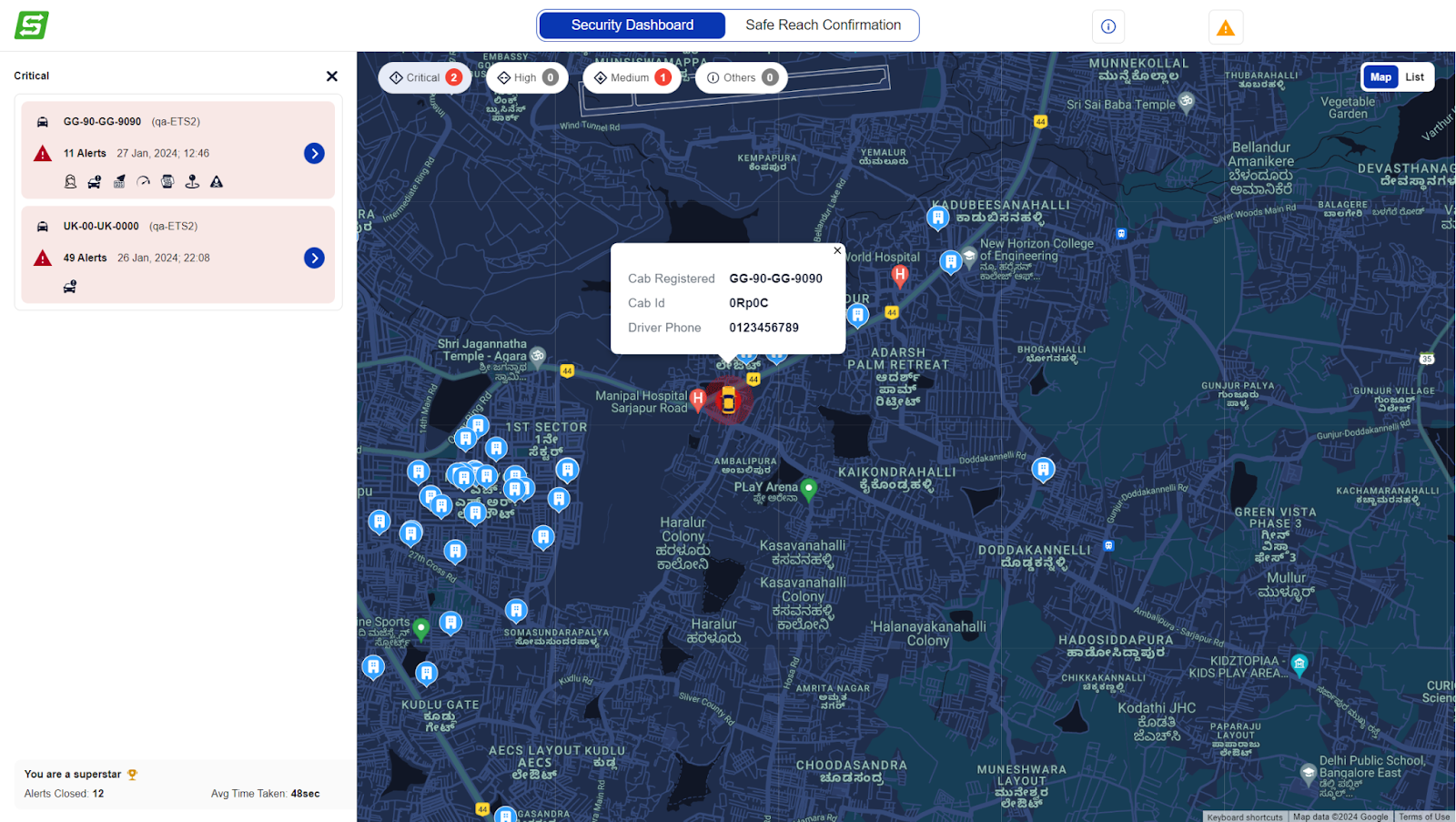The height and width of the screenshot is (822, 1456).
Task: Toggle the Critical alerts filter
Action: [425, 78]
